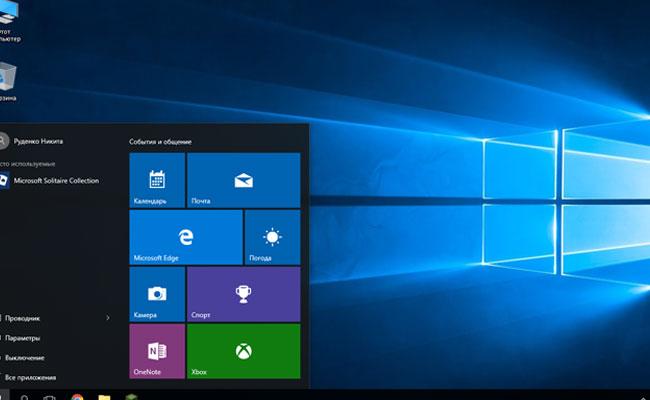This screenshot has width=650, height=400.
Task: Open the Камера camera tile
Action: point(157,294)
